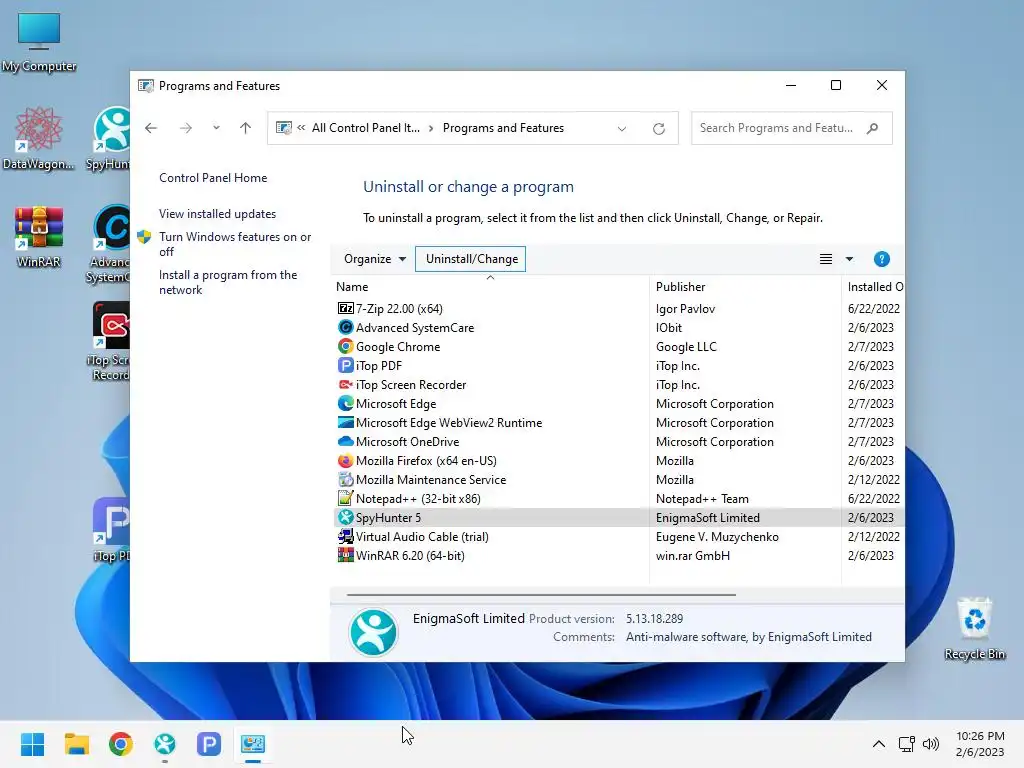Click the Microsoft Edge icon in list
Image resolution: width=1024 pixels, height=768 pixels.
point(345,404)
